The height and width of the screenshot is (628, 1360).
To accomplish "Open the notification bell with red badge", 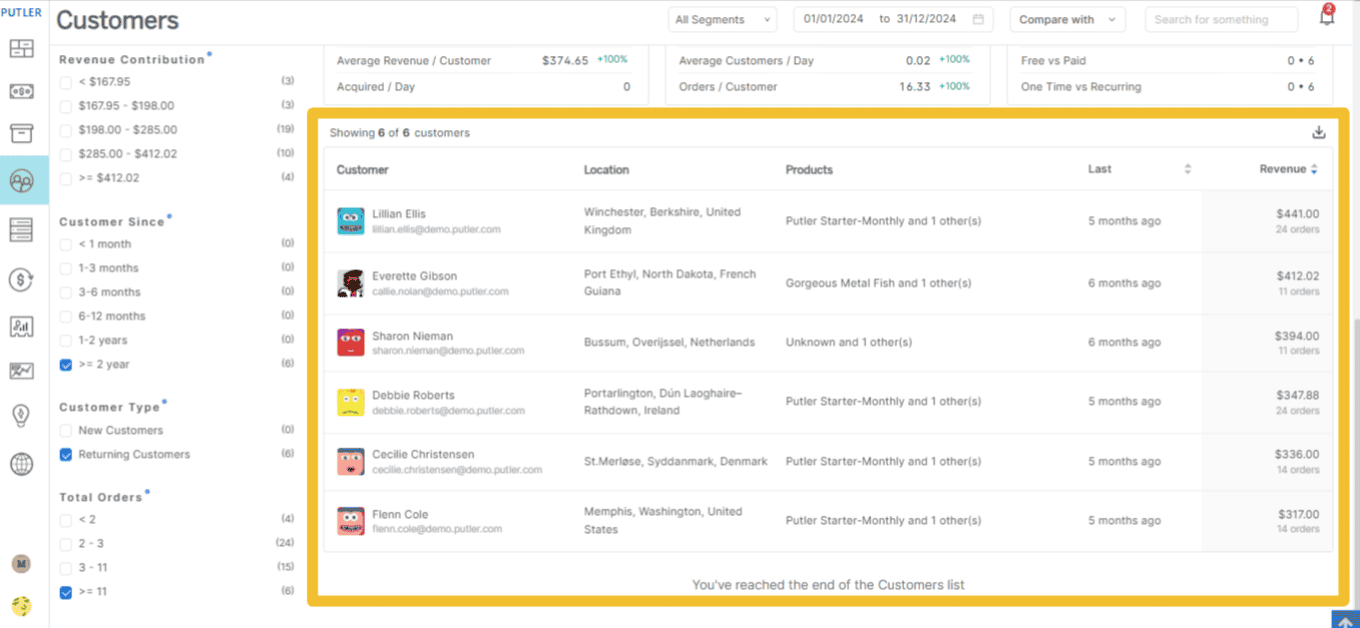I will [x=1327, y=17].
